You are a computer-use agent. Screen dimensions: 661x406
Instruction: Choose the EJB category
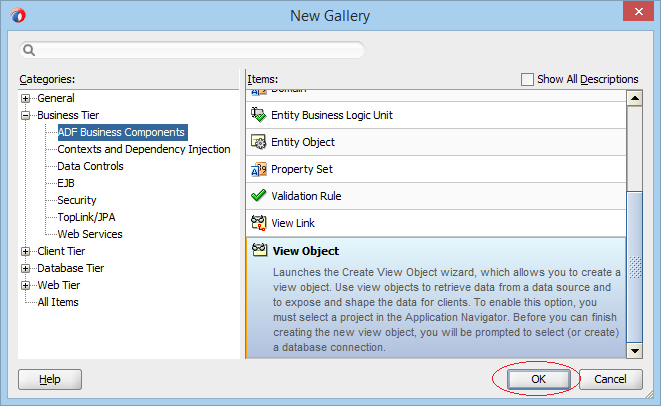click(x=66, y=183)
